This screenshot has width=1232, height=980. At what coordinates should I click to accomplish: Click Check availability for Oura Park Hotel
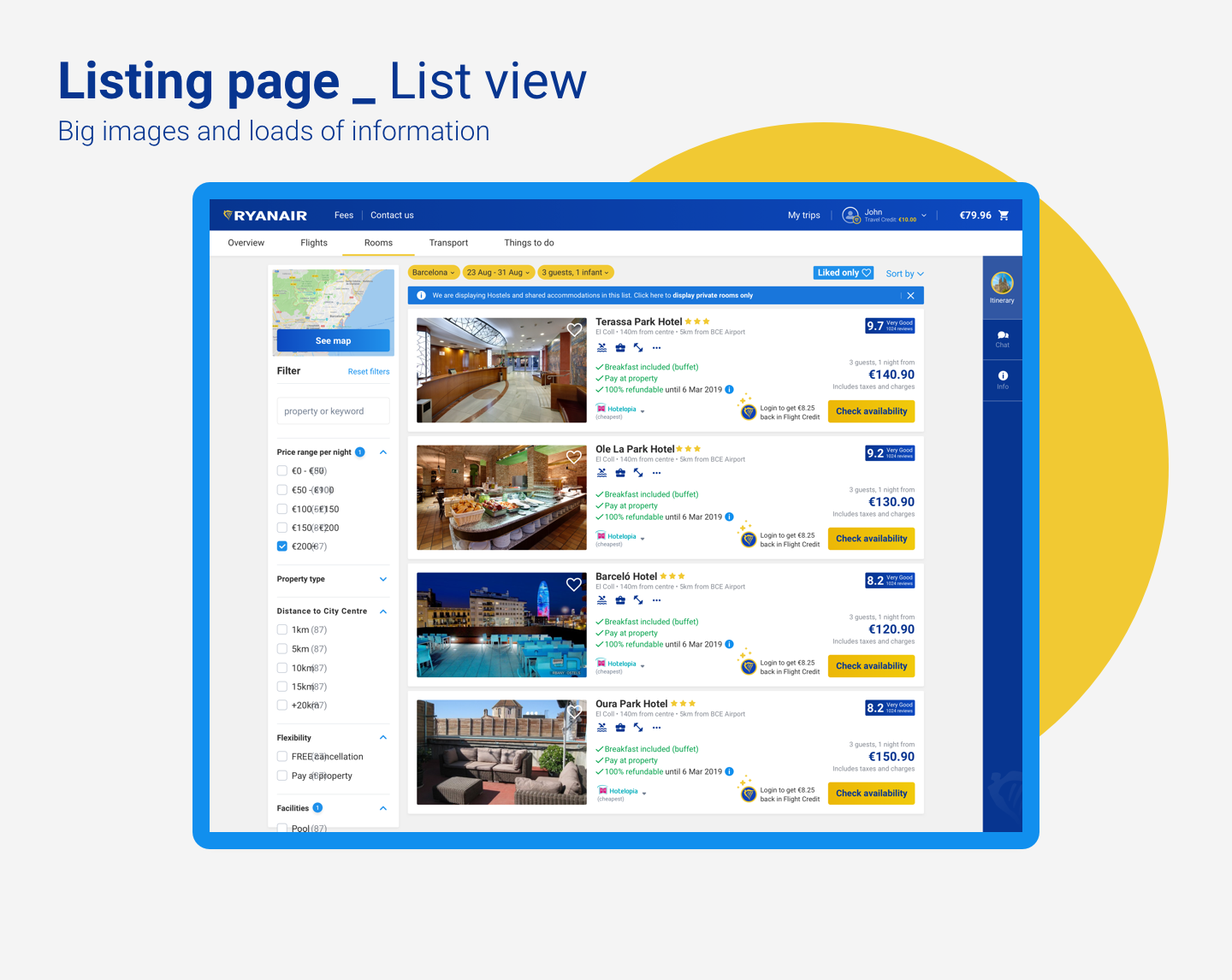(x=871, y=794)
